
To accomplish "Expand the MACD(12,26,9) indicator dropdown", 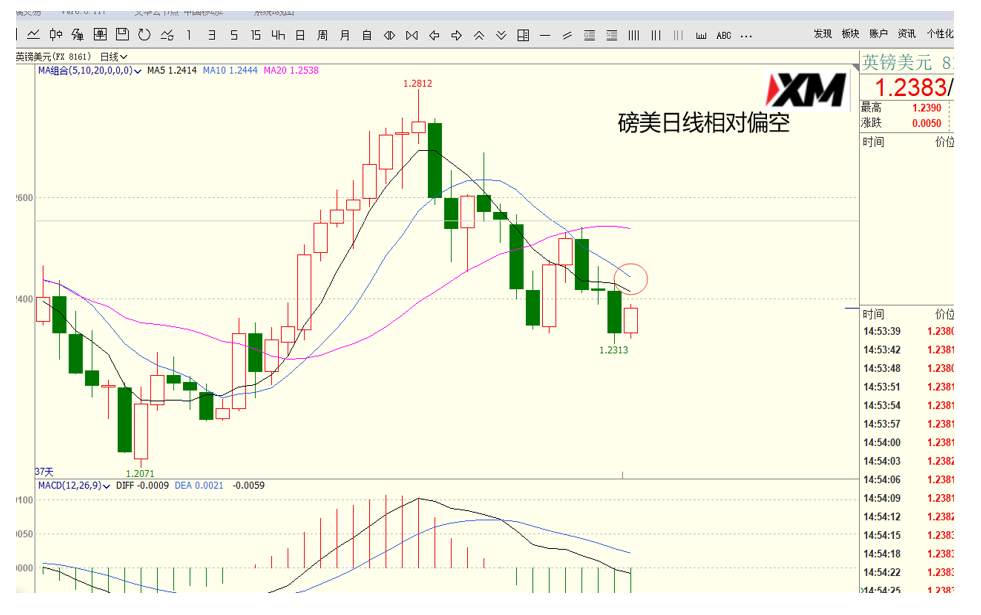I will pyautogui.click(x=74, y=485).
